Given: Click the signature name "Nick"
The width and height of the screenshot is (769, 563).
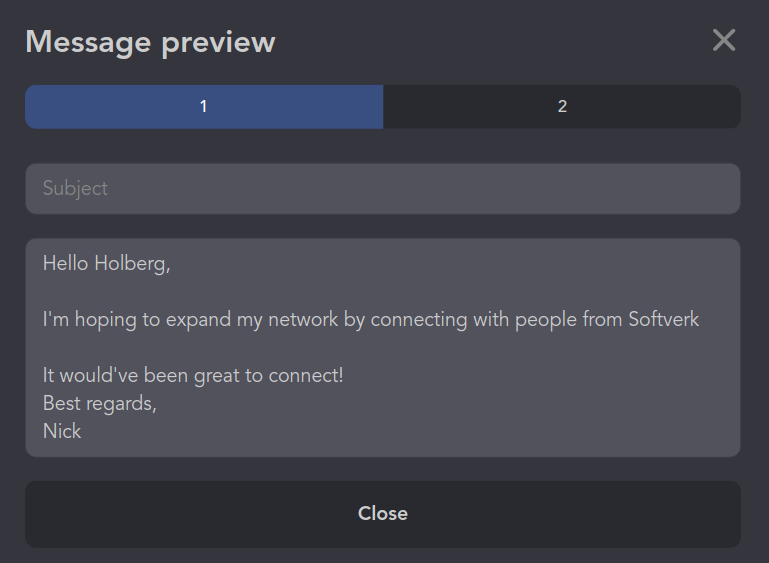Looking at the screenshot, I should (x=62, y=432).
